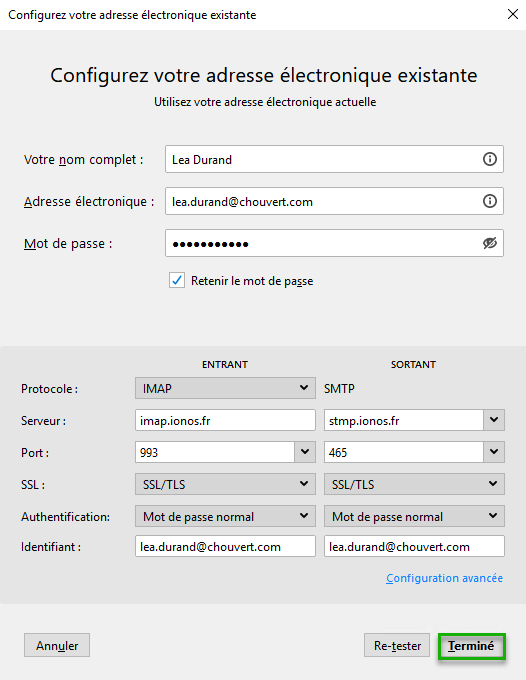Close the account setup dialog window
This screenshot has width=526, height=680.
click(513, 14)
